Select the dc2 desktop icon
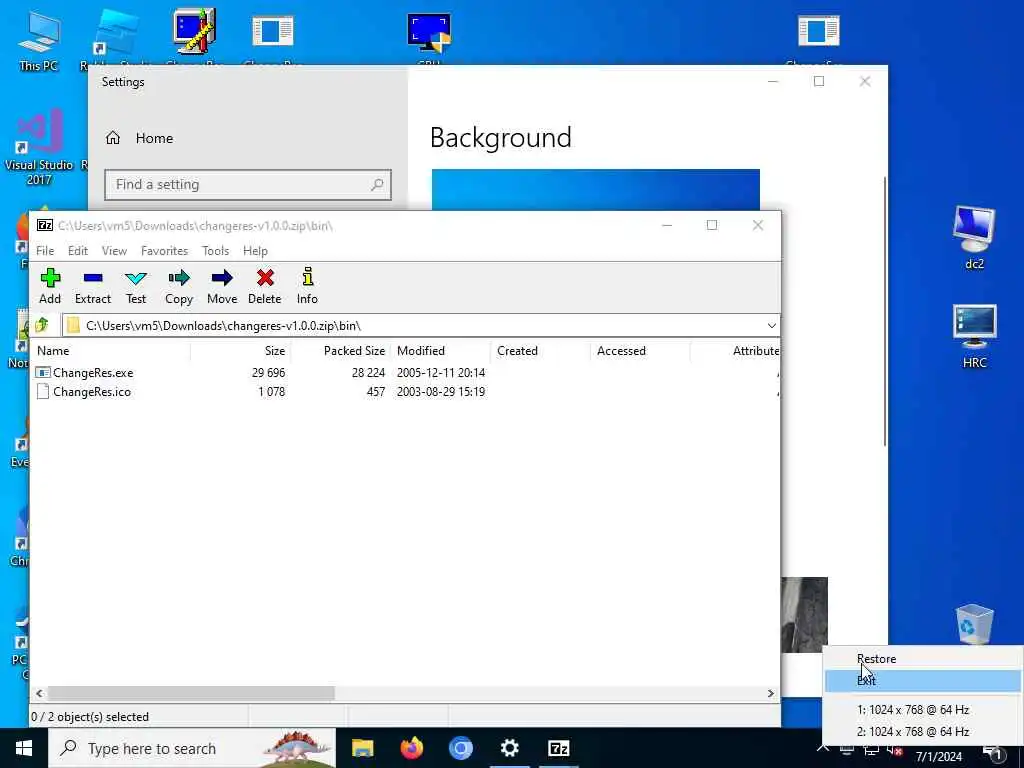Image resolution: width=1024 pixels, height=768 pixels. tap(974, 237)
